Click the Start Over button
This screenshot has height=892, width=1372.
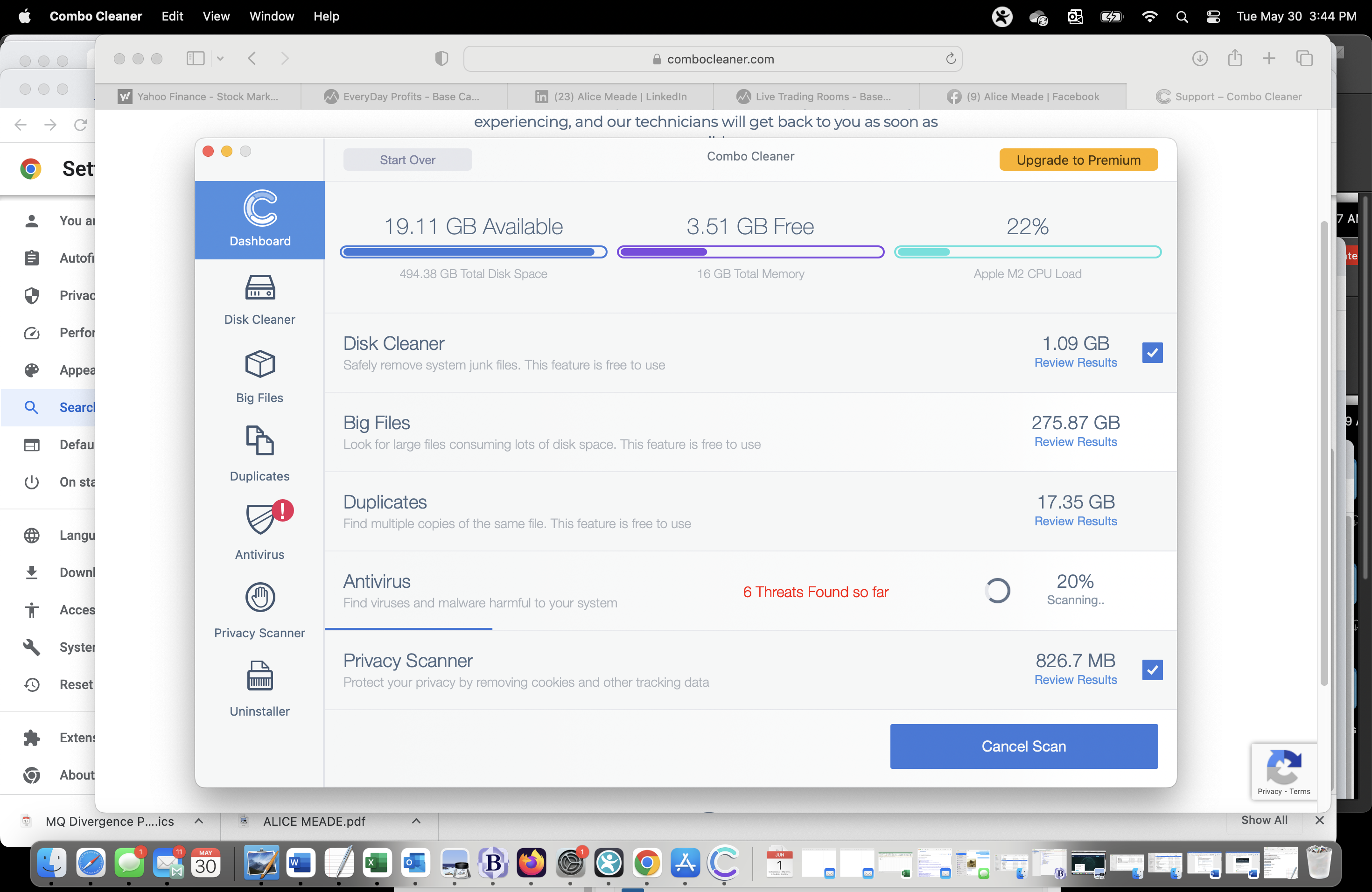point(407,160)
